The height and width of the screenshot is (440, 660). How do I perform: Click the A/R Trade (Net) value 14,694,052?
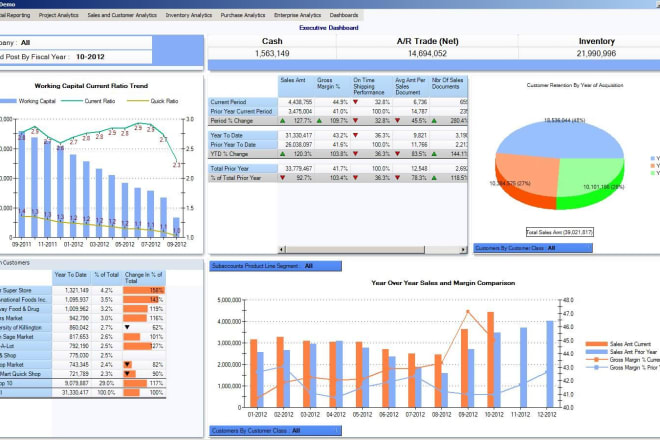tap(427, 53)
